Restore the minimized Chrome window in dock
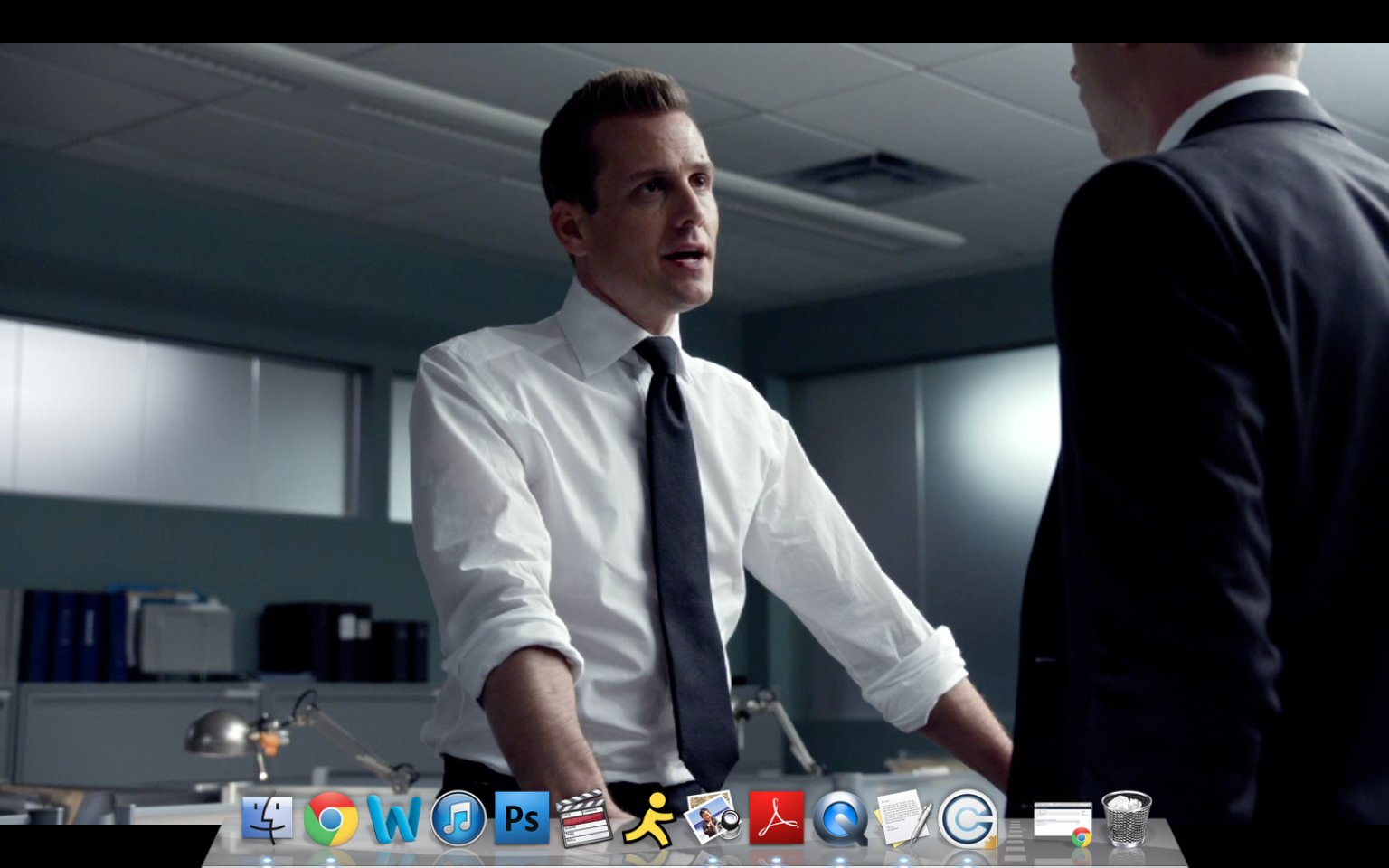This screenshot has height=868, width=1389. [x=1063, y=823]
